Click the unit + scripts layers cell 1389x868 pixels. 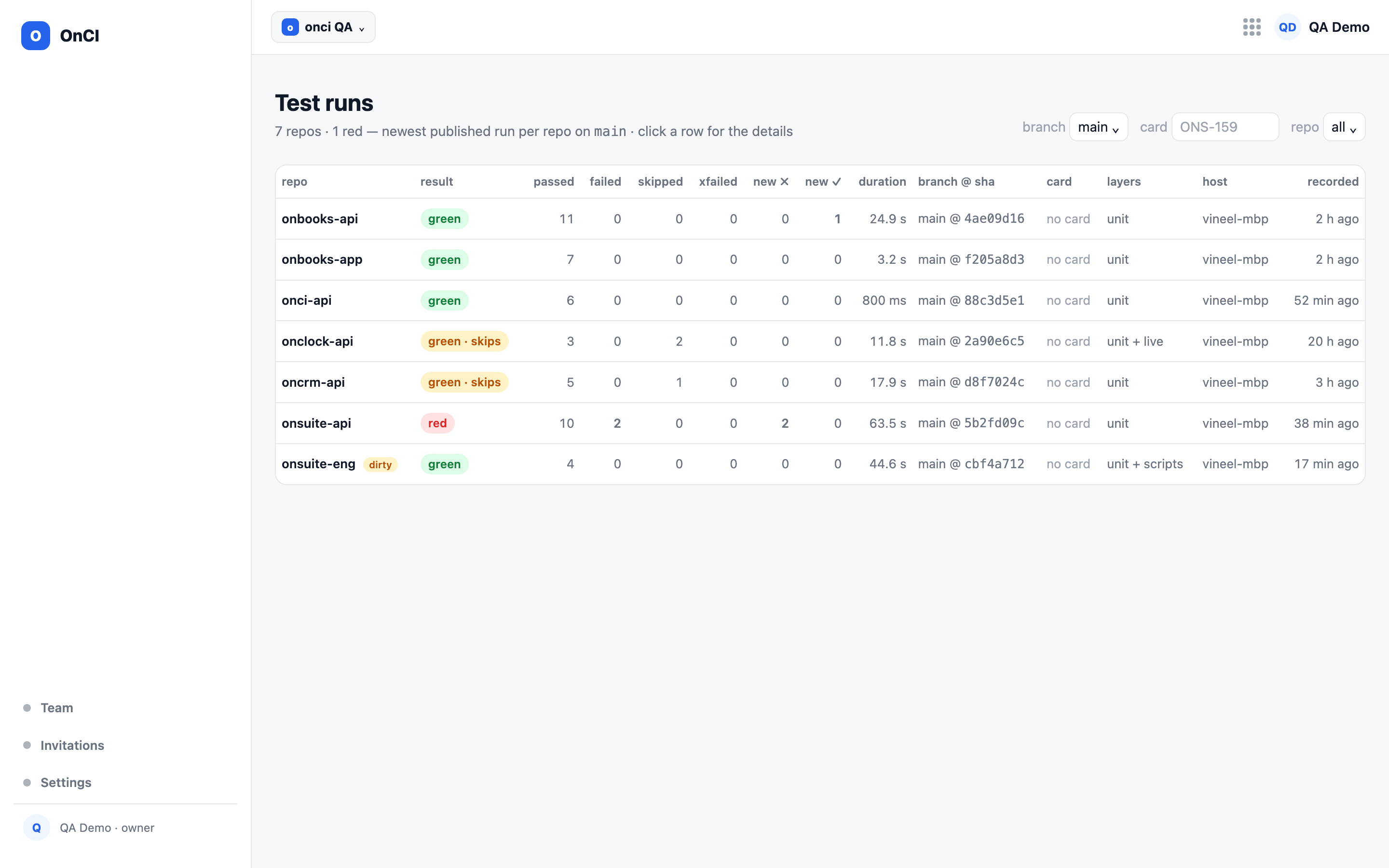pos(1144,464)
